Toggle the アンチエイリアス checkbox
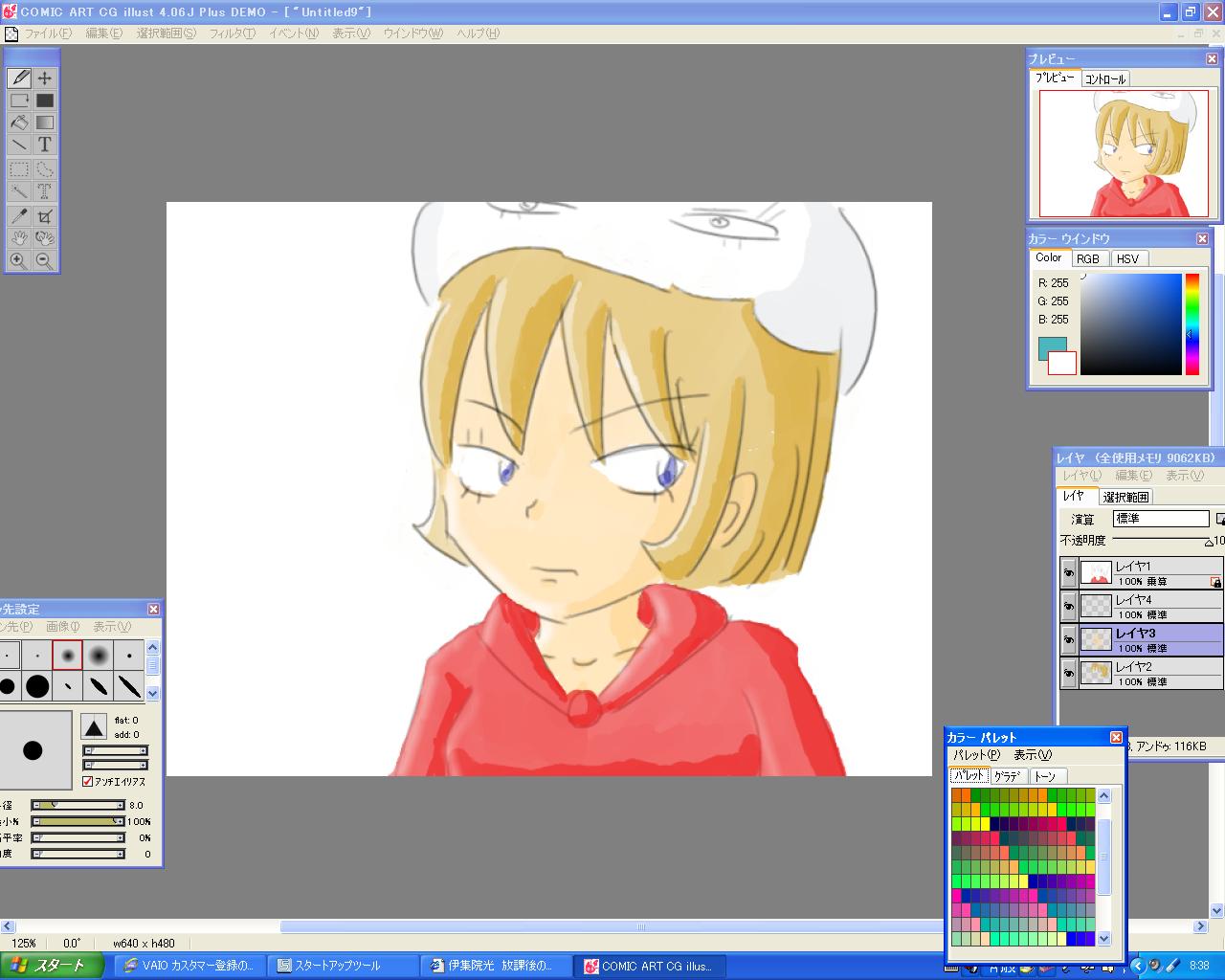The image size is (1225, 980). click(x=88, y=782)
